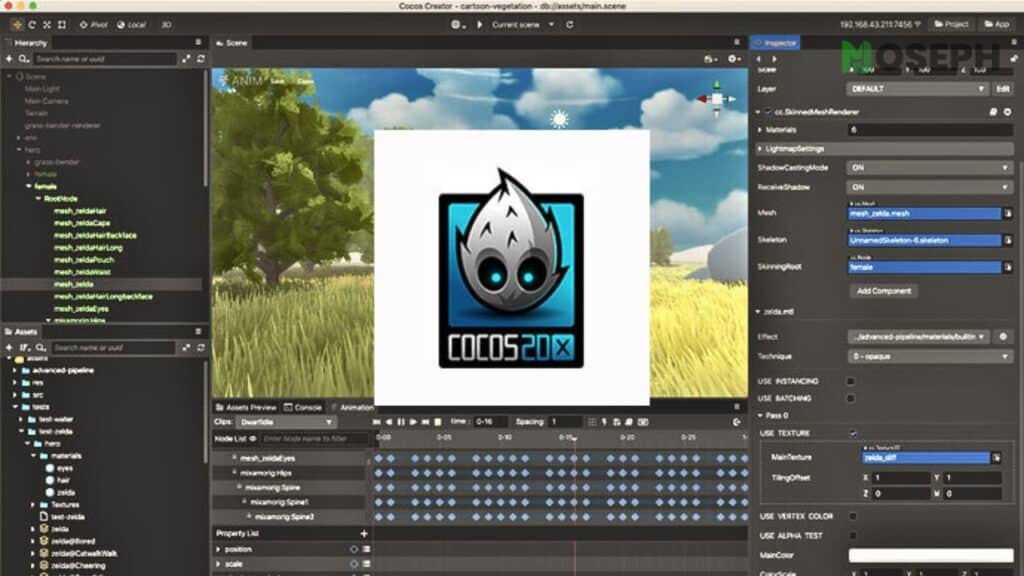This screenshot has height=576, width=1024.
Task: Select the Rotate transform tool
Action: tap(32, 25)
